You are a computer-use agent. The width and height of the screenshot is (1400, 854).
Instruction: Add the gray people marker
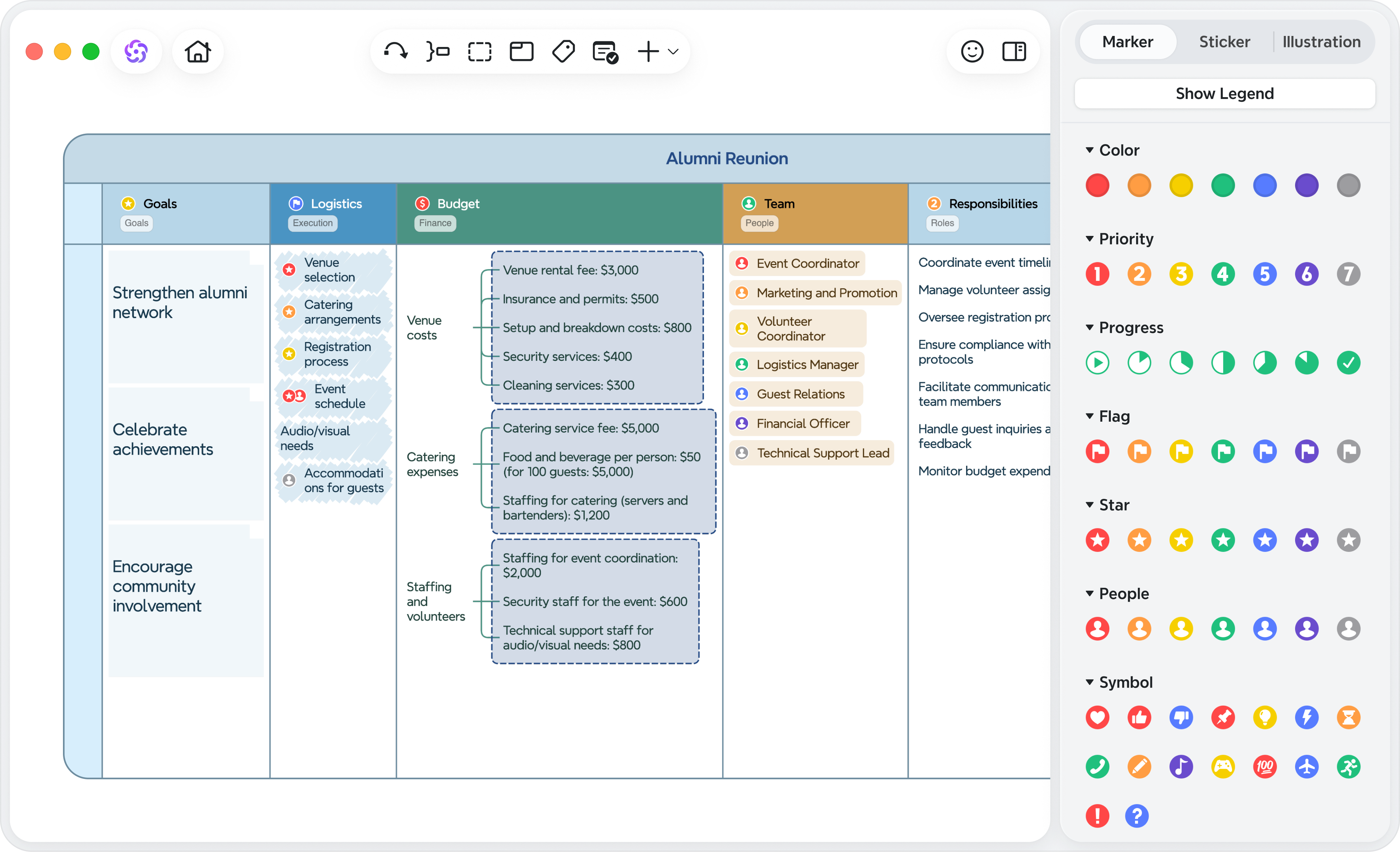1348,629
